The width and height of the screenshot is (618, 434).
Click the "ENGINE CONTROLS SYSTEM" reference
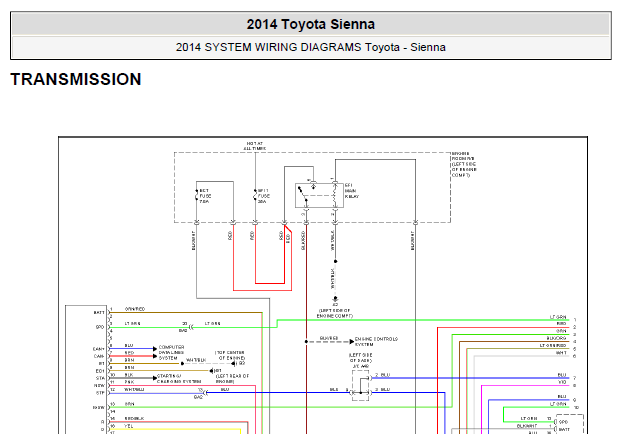[376, 341]
